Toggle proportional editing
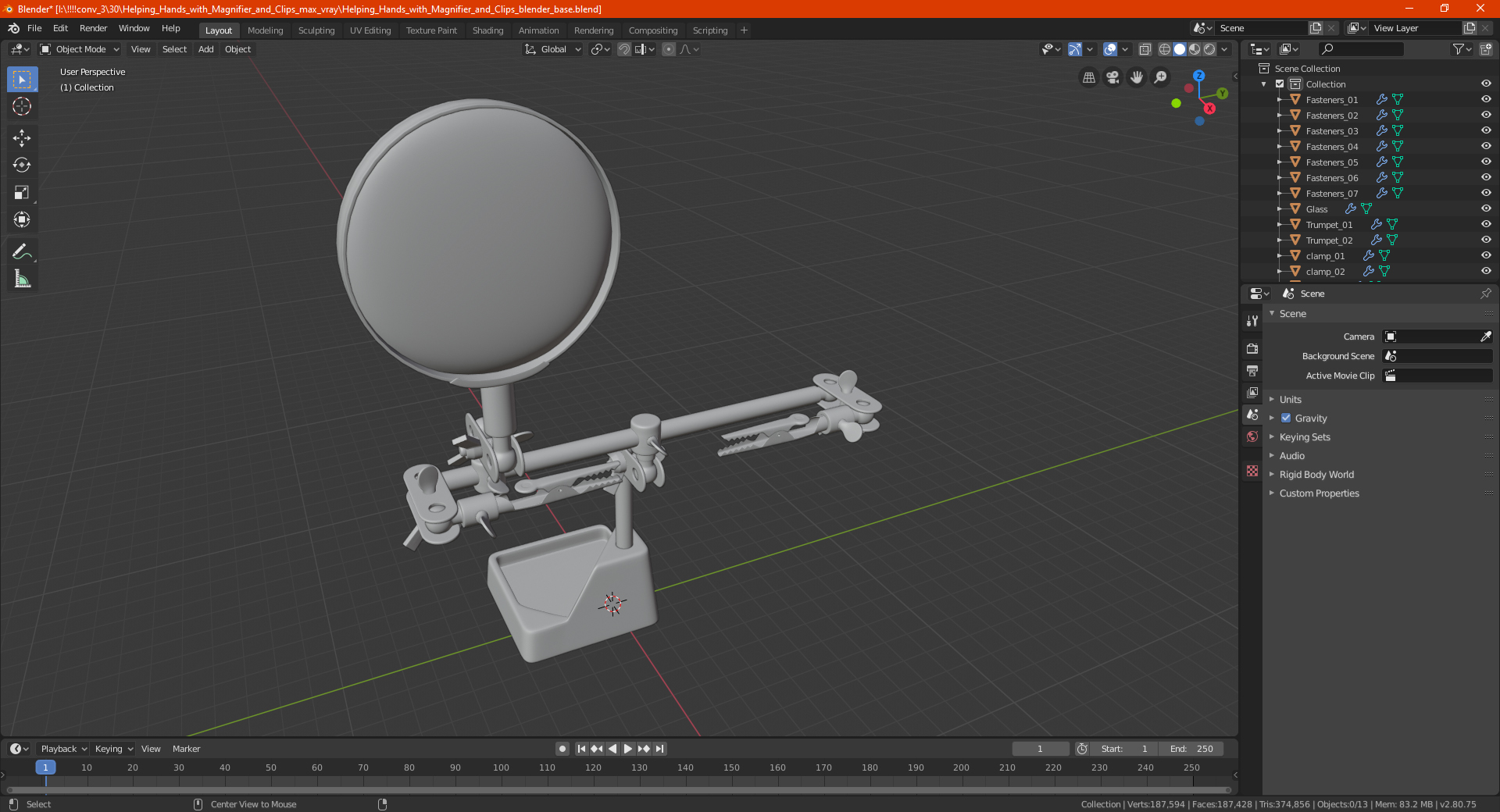Viewport: 1500px width, 812px height. point(669,49)
